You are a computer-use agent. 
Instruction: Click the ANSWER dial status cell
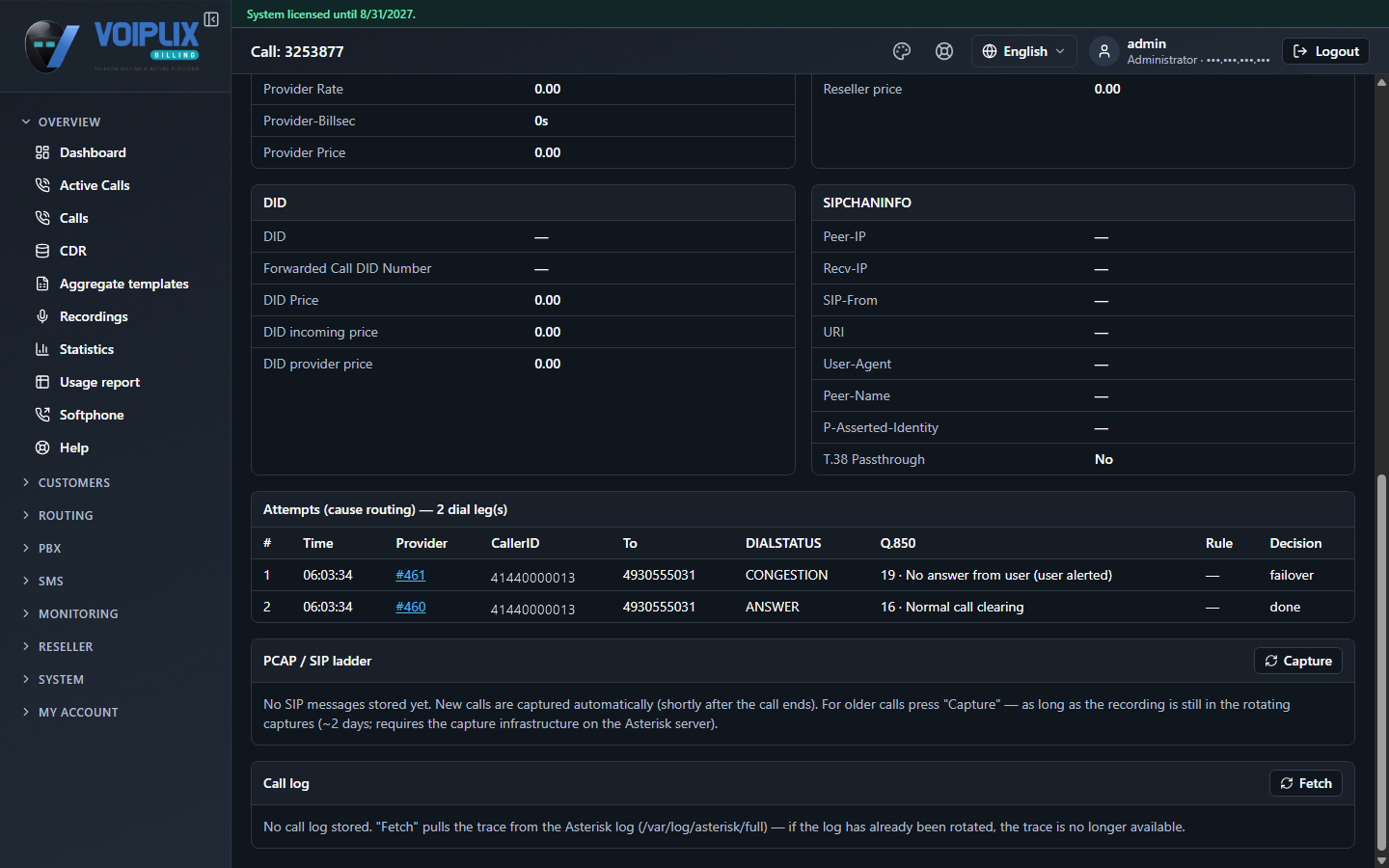pos(772,607)
